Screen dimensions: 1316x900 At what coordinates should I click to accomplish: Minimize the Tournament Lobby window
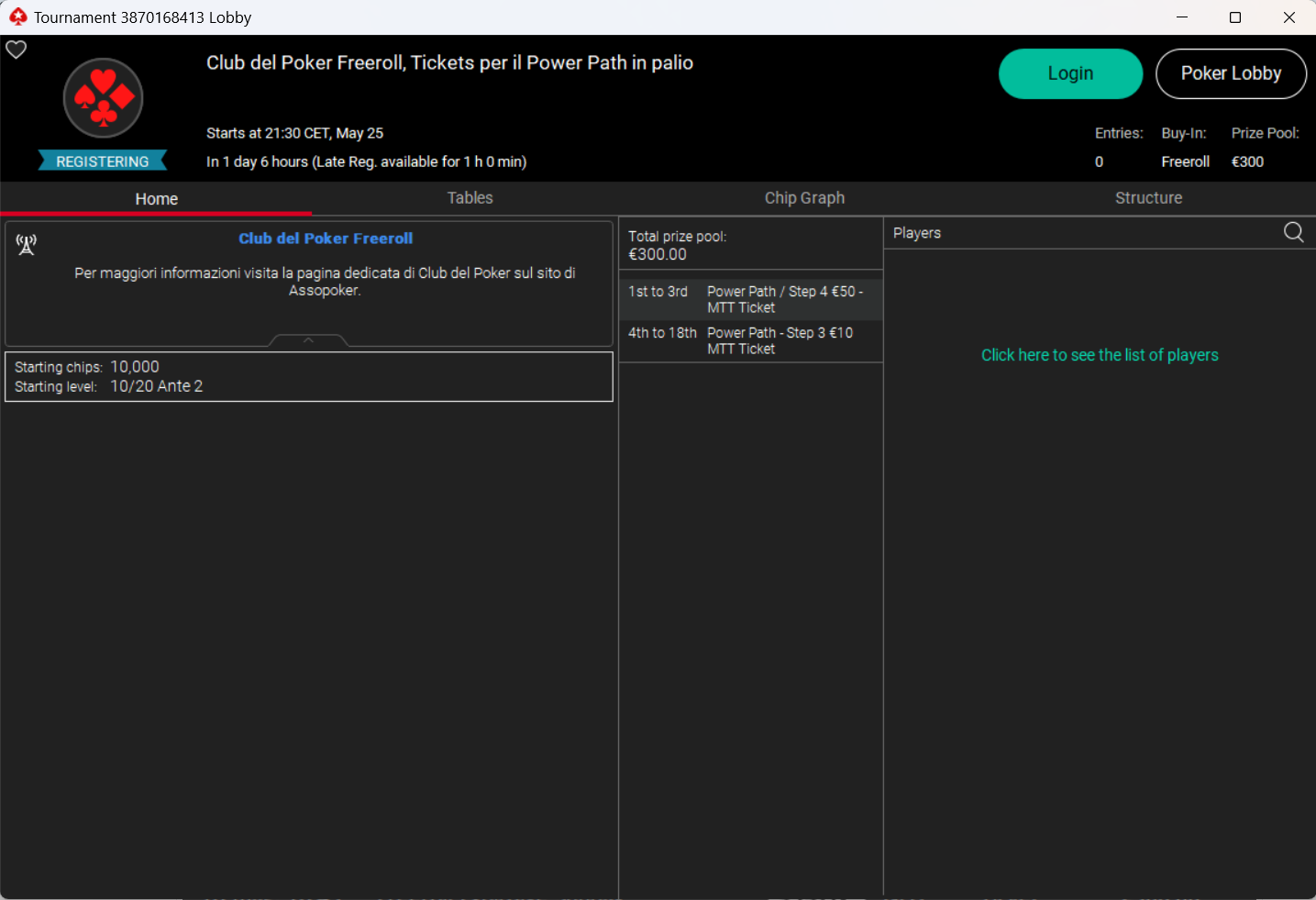click(1182, 17)
